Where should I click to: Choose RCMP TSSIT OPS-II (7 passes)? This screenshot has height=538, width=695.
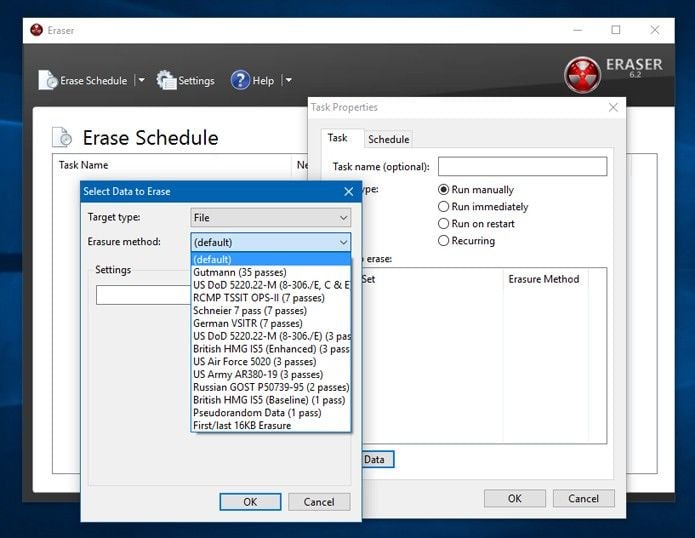pyautogui.click(x=271, y=298)
